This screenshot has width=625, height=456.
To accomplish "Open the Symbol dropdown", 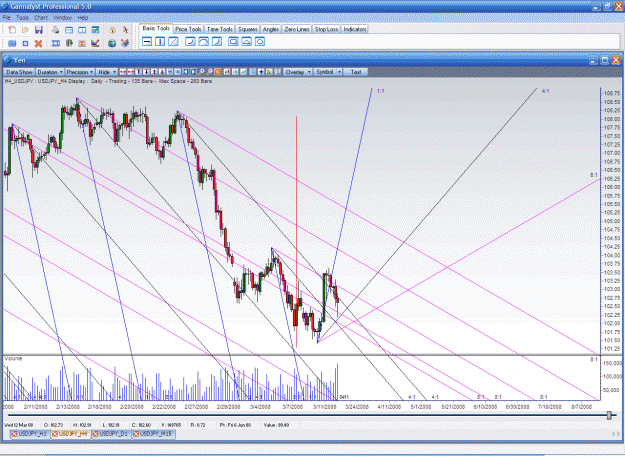I will [x=328, y=72].
